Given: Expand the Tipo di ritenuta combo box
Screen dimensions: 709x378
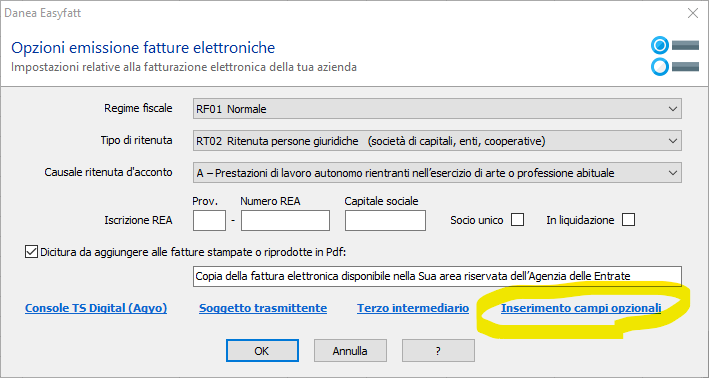Looking at the screenshot, I should 437,141.
